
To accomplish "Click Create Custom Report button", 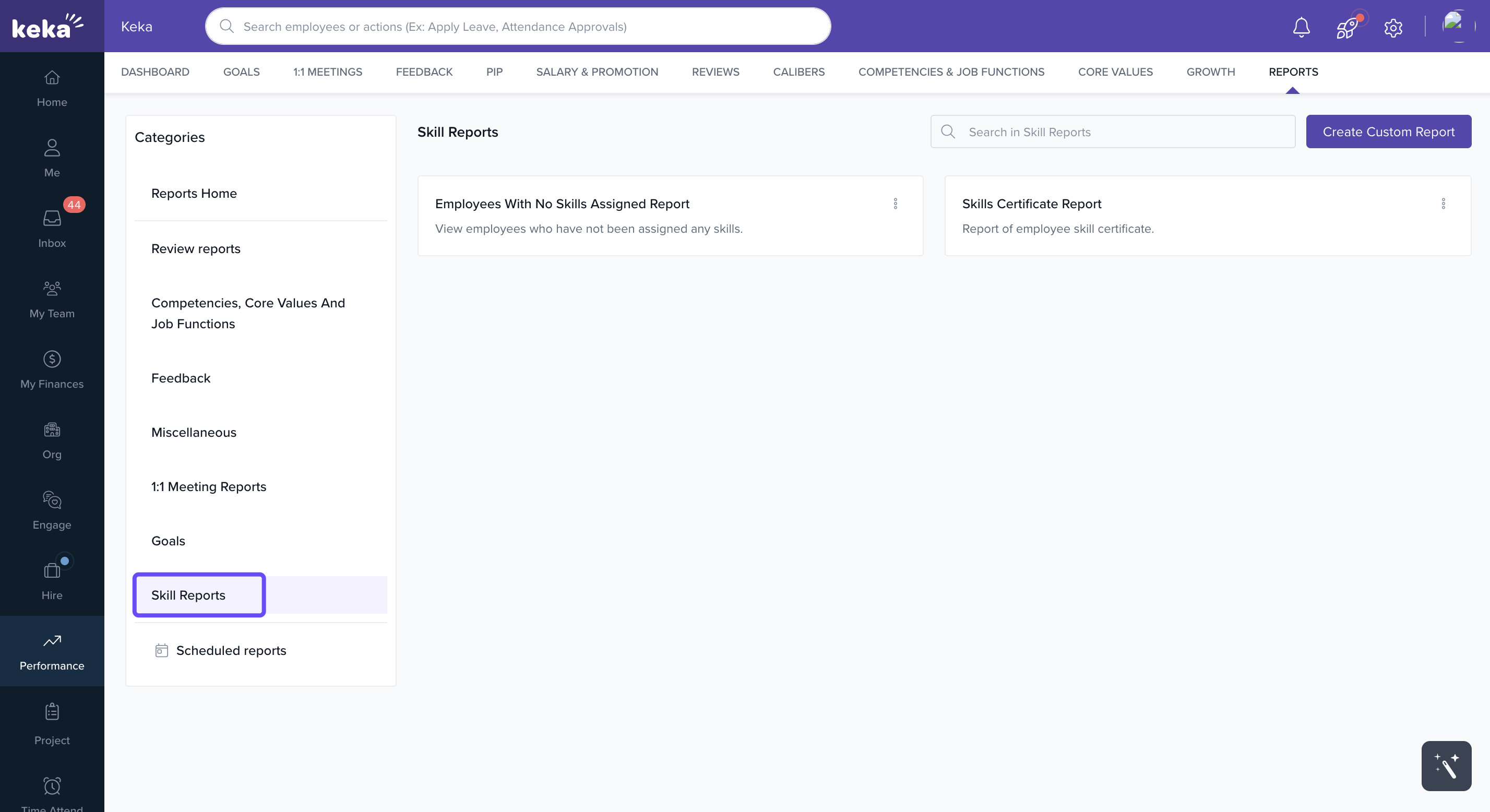I will (1388, 132).
